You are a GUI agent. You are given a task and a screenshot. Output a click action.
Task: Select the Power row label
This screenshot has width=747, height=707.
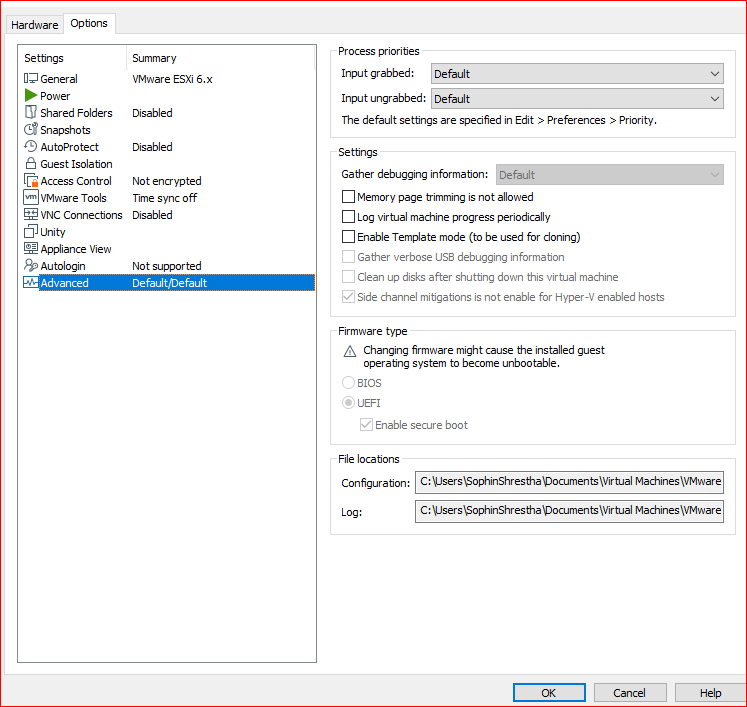55,96
